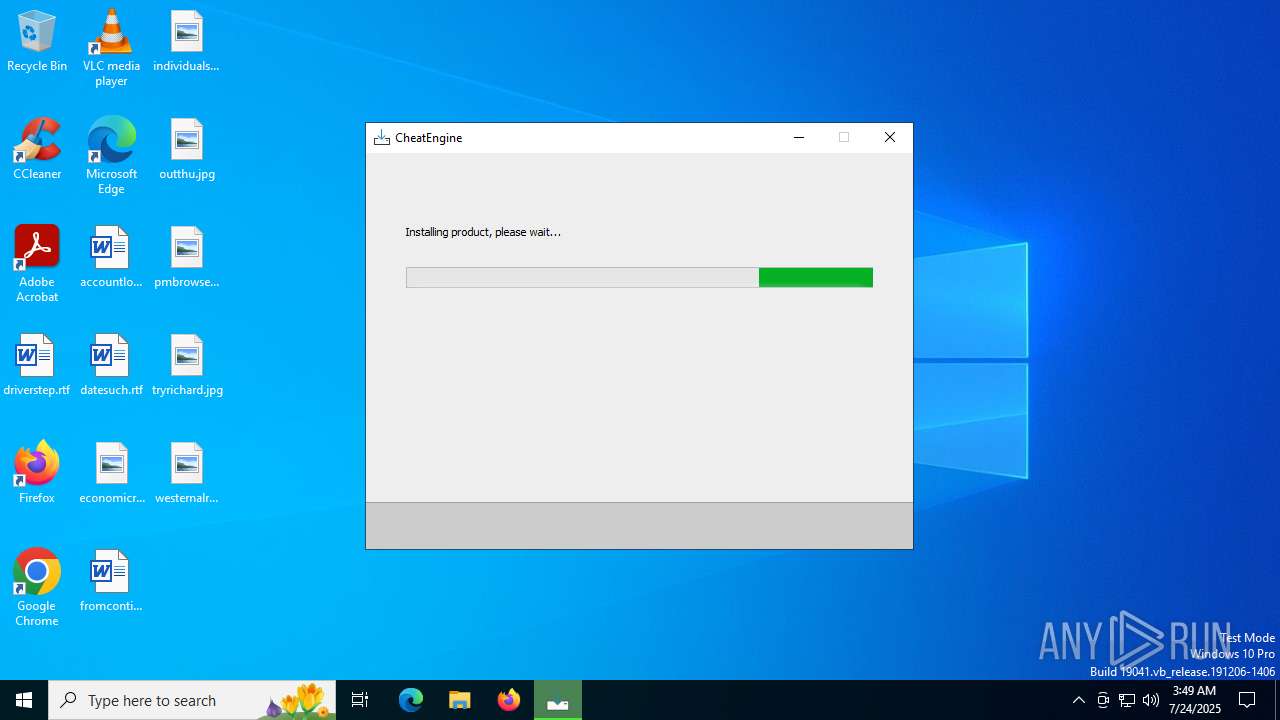Image resolution: width=1280 pixels, height=720 pixels.
Task: Launch Firefox desktop shortcut
Action: click(37, 472)
